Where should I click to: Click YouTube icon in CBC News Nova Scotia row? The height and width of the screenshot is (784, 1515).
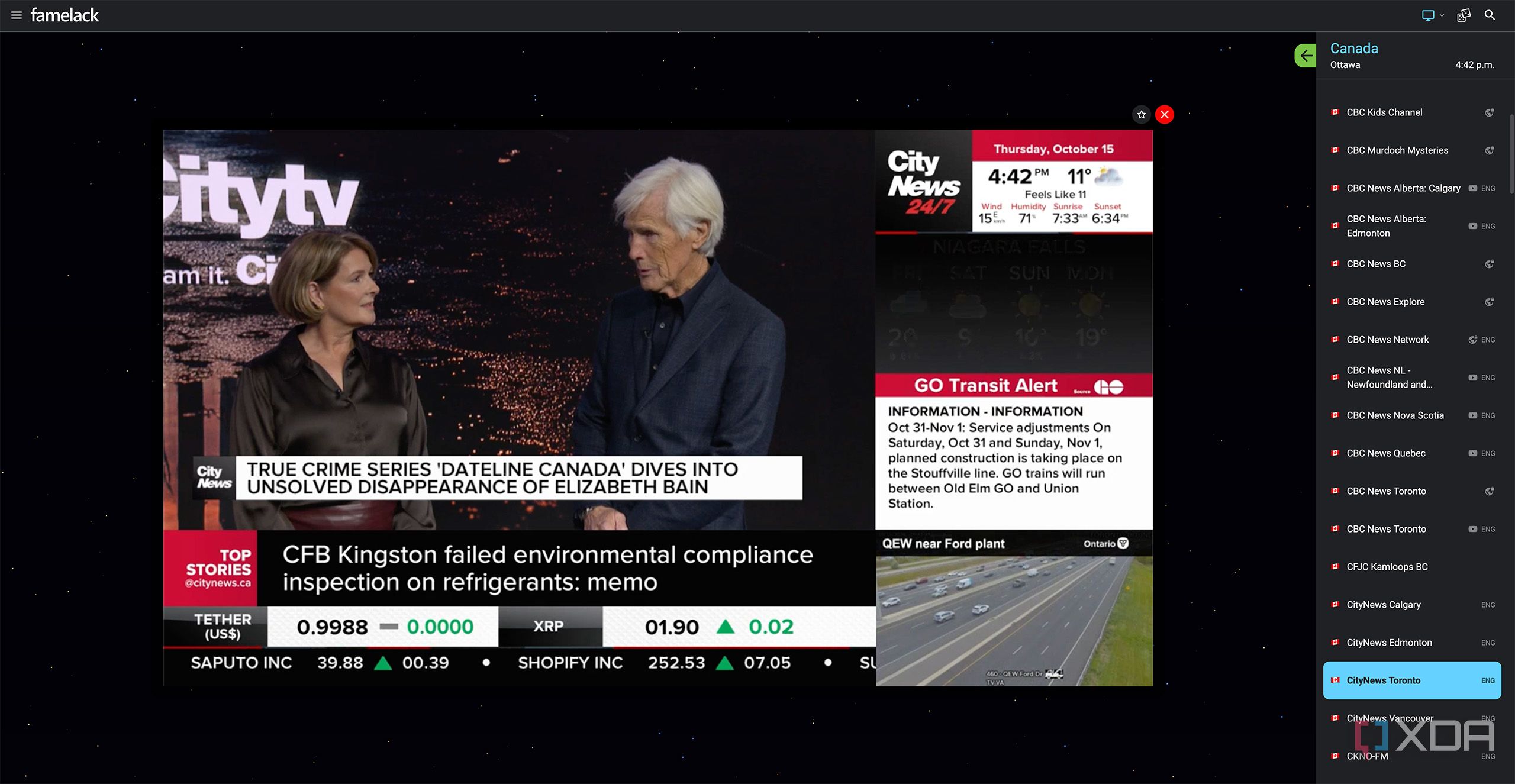point(1472,415)
